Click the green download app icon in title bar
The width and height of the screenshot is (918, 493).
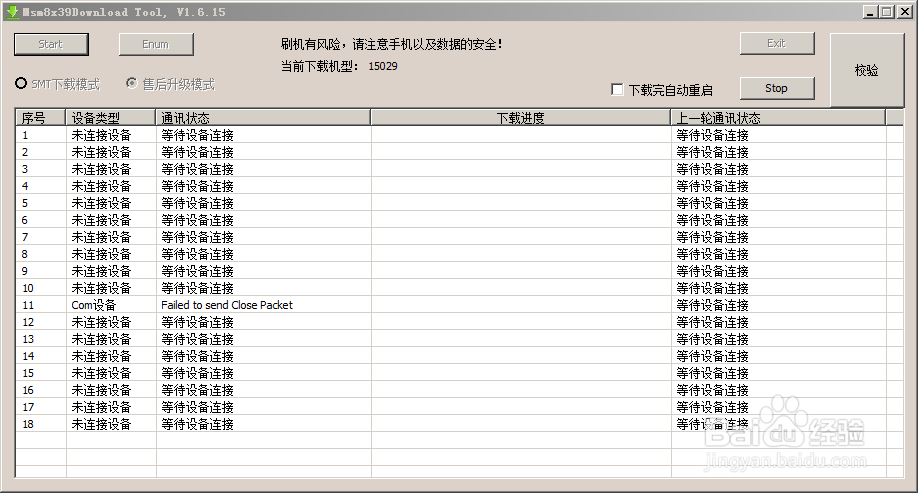click(x=12, y=12)
